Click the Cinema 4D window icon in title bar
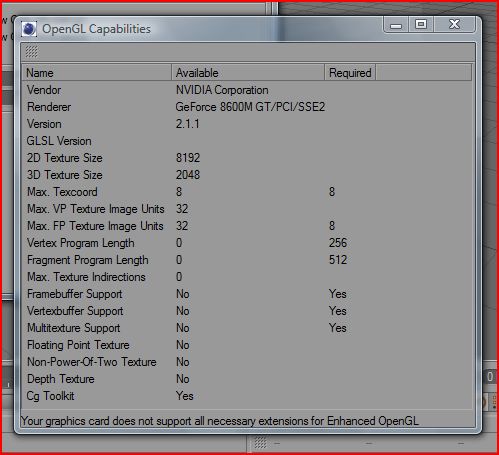The width and height of the screenshot is (499, 455). click(x=29, y=29)
